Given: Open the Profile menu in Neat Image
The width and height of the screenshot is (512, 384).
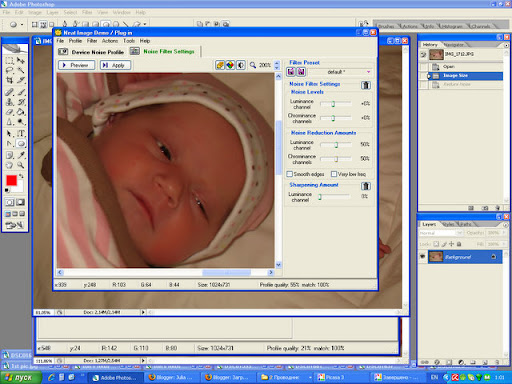Looking at the screenshot, I should pyautogui.click(x=75, y=41).
